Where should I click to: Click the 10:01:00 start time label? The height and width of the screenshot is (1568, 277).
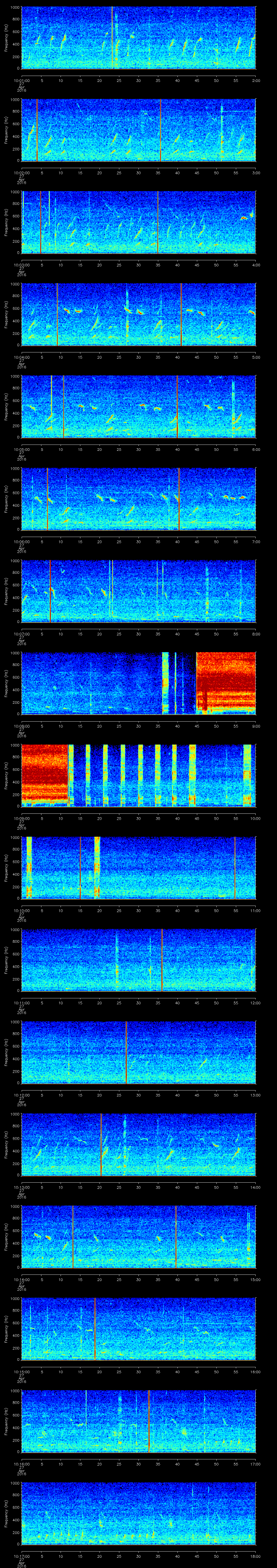[x=21, y=80]
